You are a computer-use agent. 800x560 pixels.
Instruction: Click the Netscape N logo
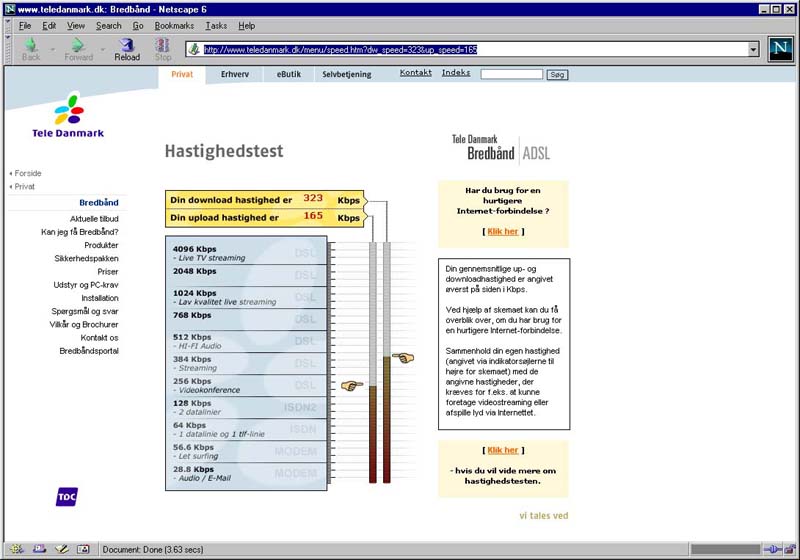[x=780, y=48]
